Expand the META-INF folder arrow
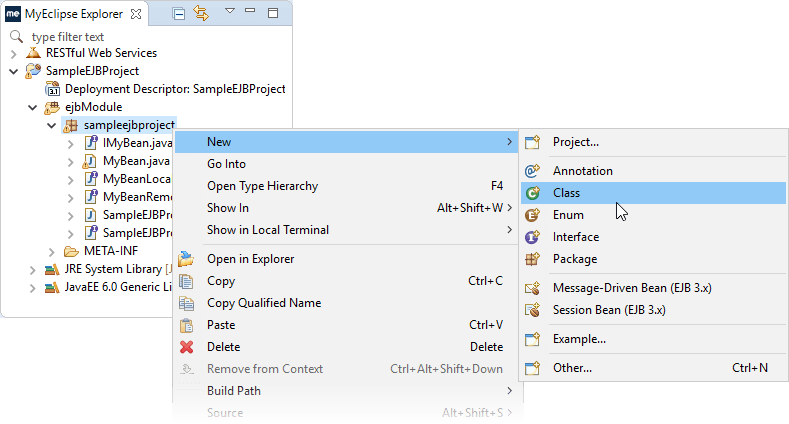This screenshot has height=424, width=789. click(x=52, y=251)
